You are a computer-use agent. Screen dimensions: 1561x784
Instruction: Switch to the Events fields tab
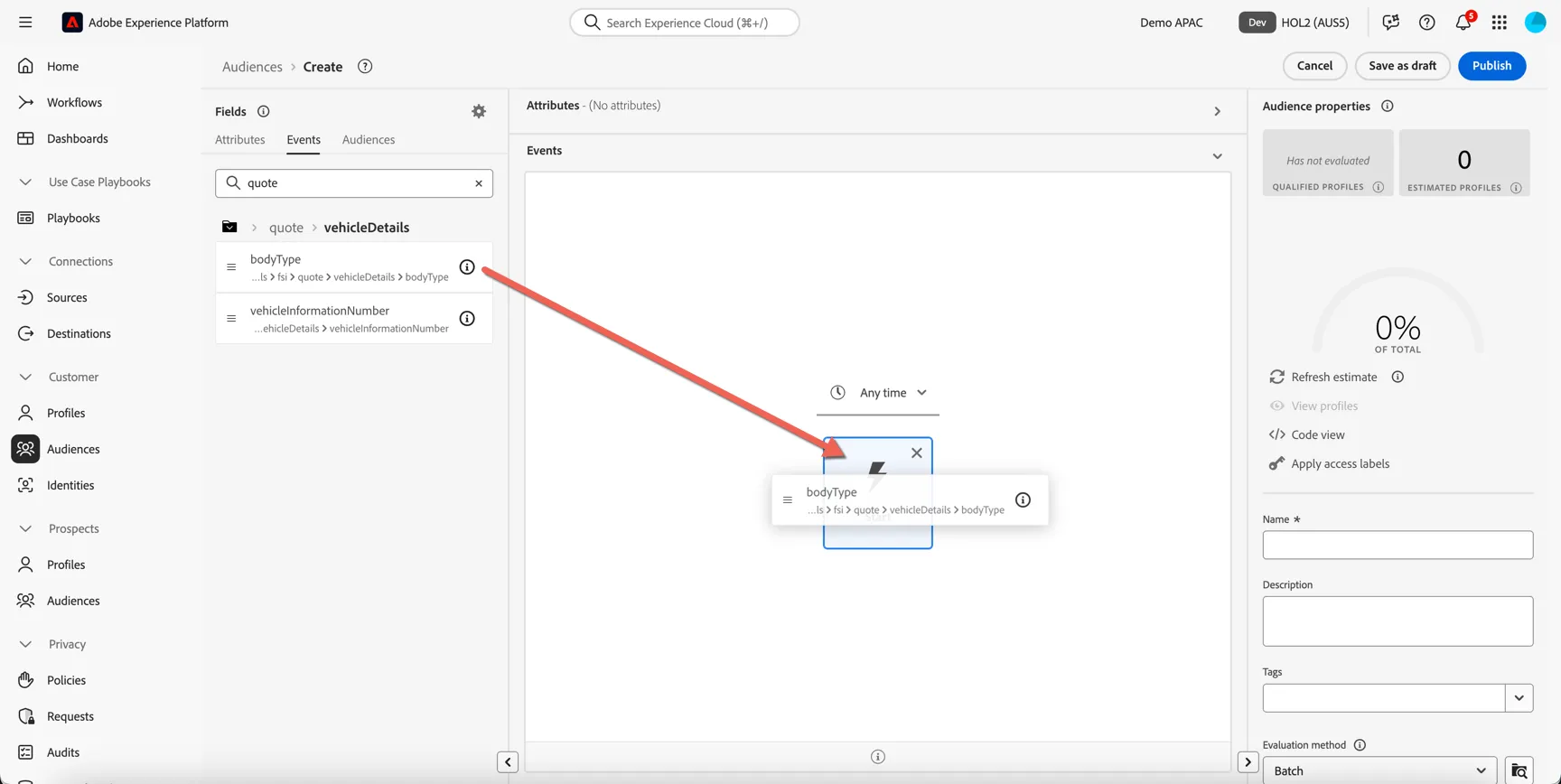pyautogui.click(x=304, y=140)
